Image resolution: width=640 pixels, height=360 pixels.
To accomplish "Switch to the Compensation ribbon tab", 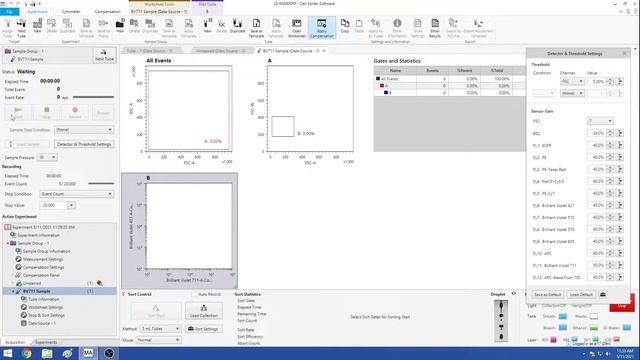I will point(107,12).
